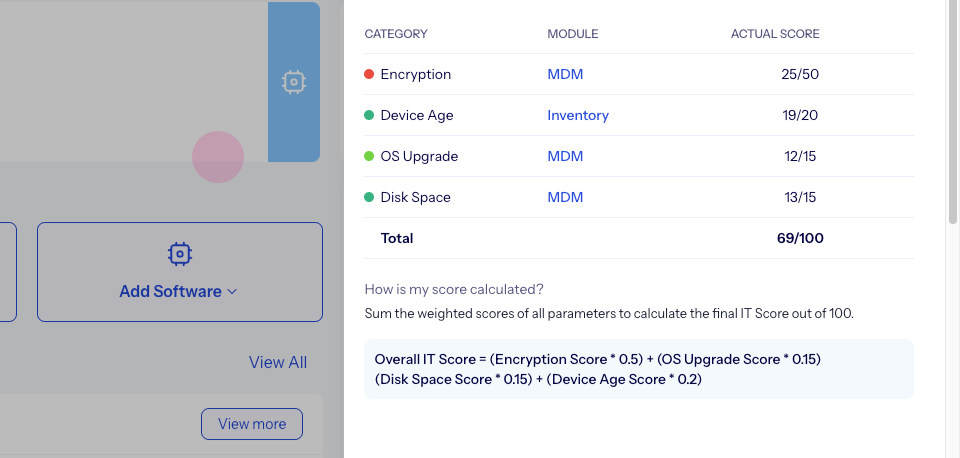Click the score panel's vertical scrollbar
The width and height of the screenshot is (960, 458).
(x=952, y=110)
